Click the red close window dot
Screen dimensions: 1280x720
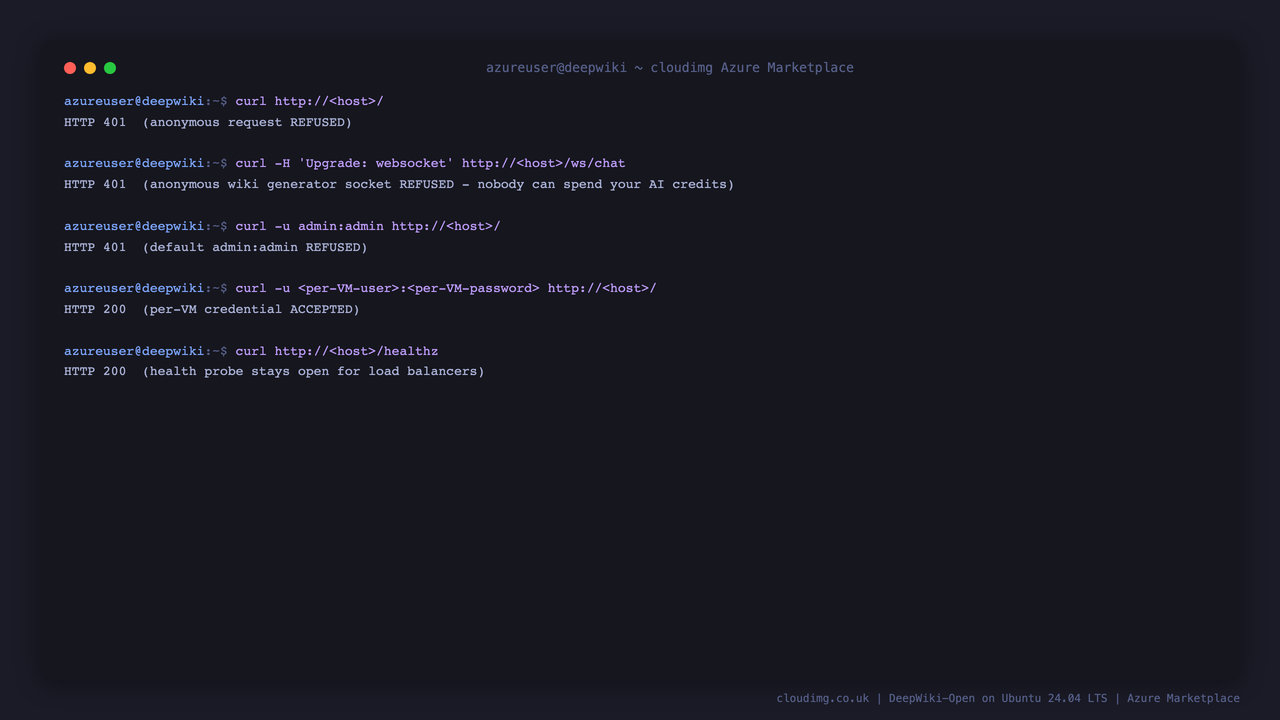click(70, 68)
